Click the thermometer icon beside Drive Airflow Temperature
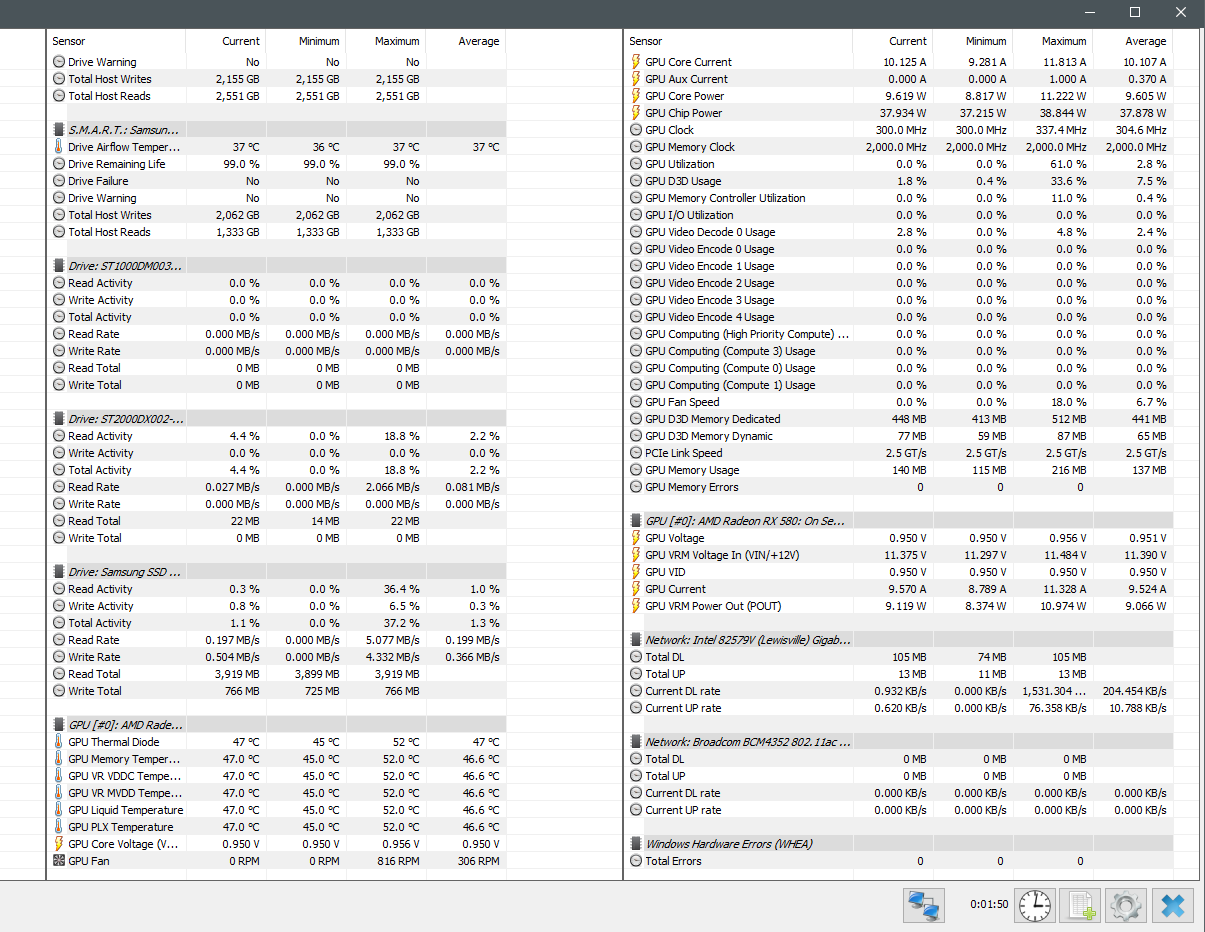Viewport: 1205px width, 932px height. (x=58, y=147)
